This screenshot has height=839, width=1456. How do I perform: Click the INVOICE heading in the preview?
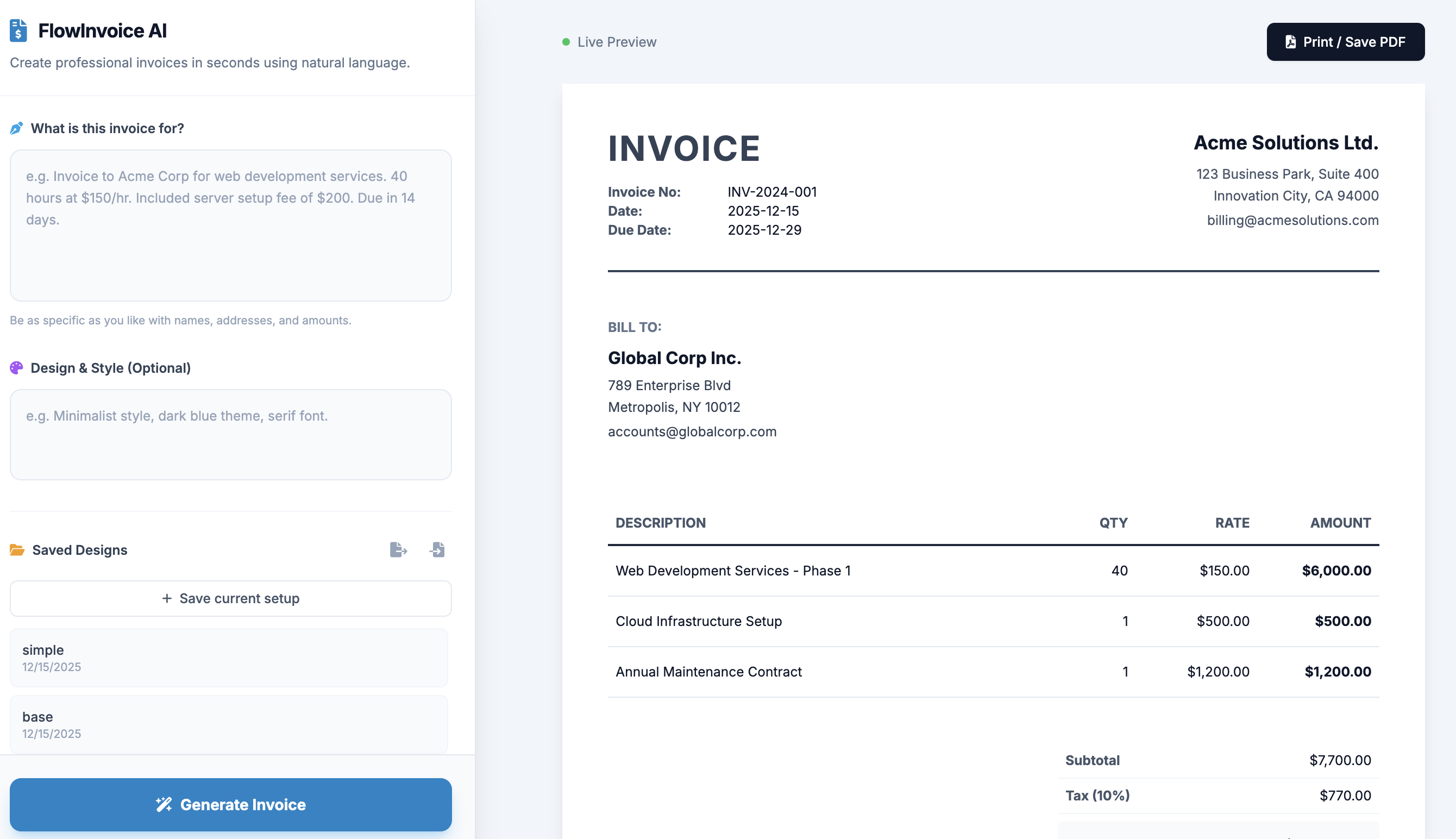(x=684, y=148)
